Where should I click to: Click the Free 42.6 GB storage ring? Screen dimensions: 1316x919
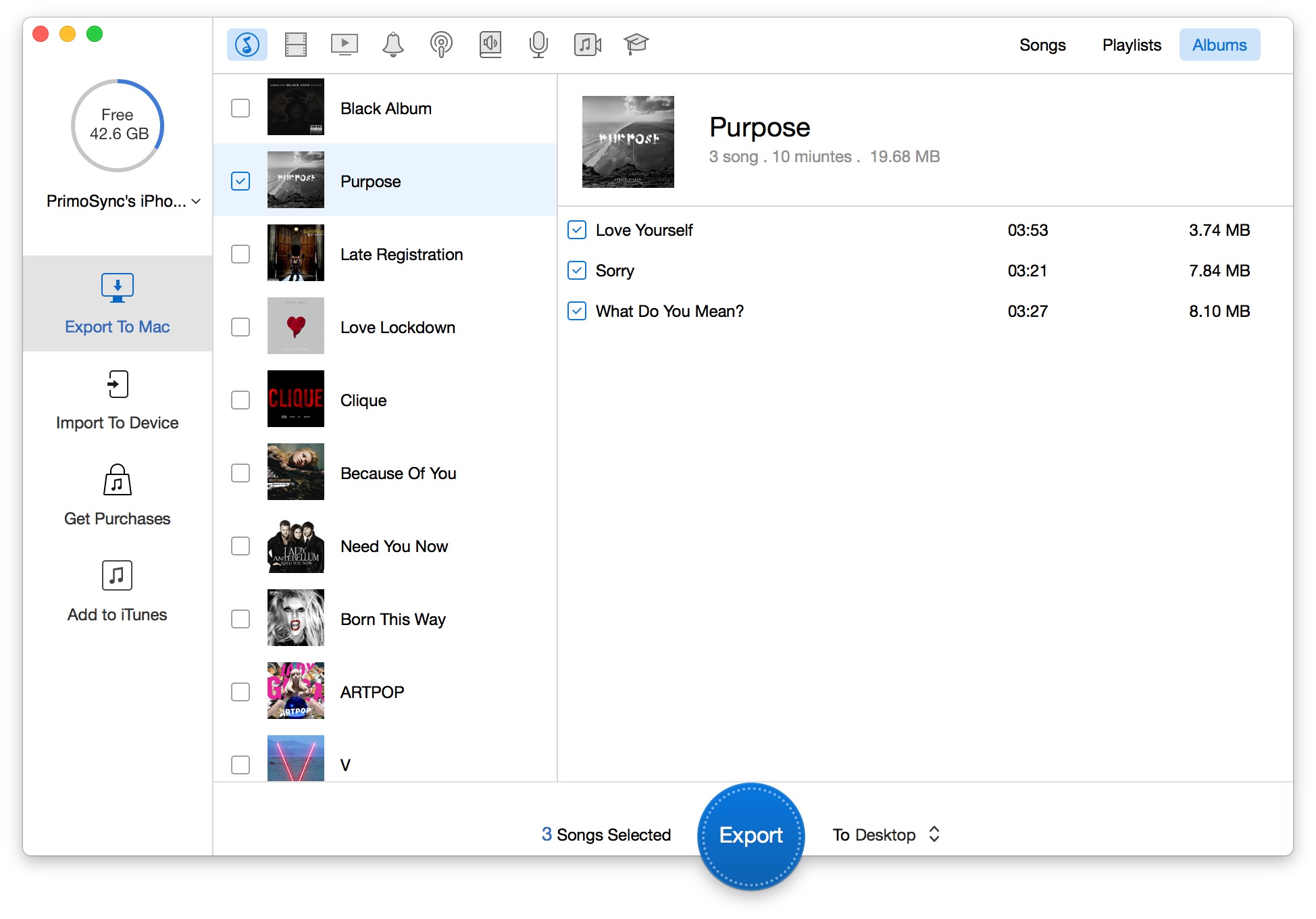pyautogui.click(x=118, y=125)
